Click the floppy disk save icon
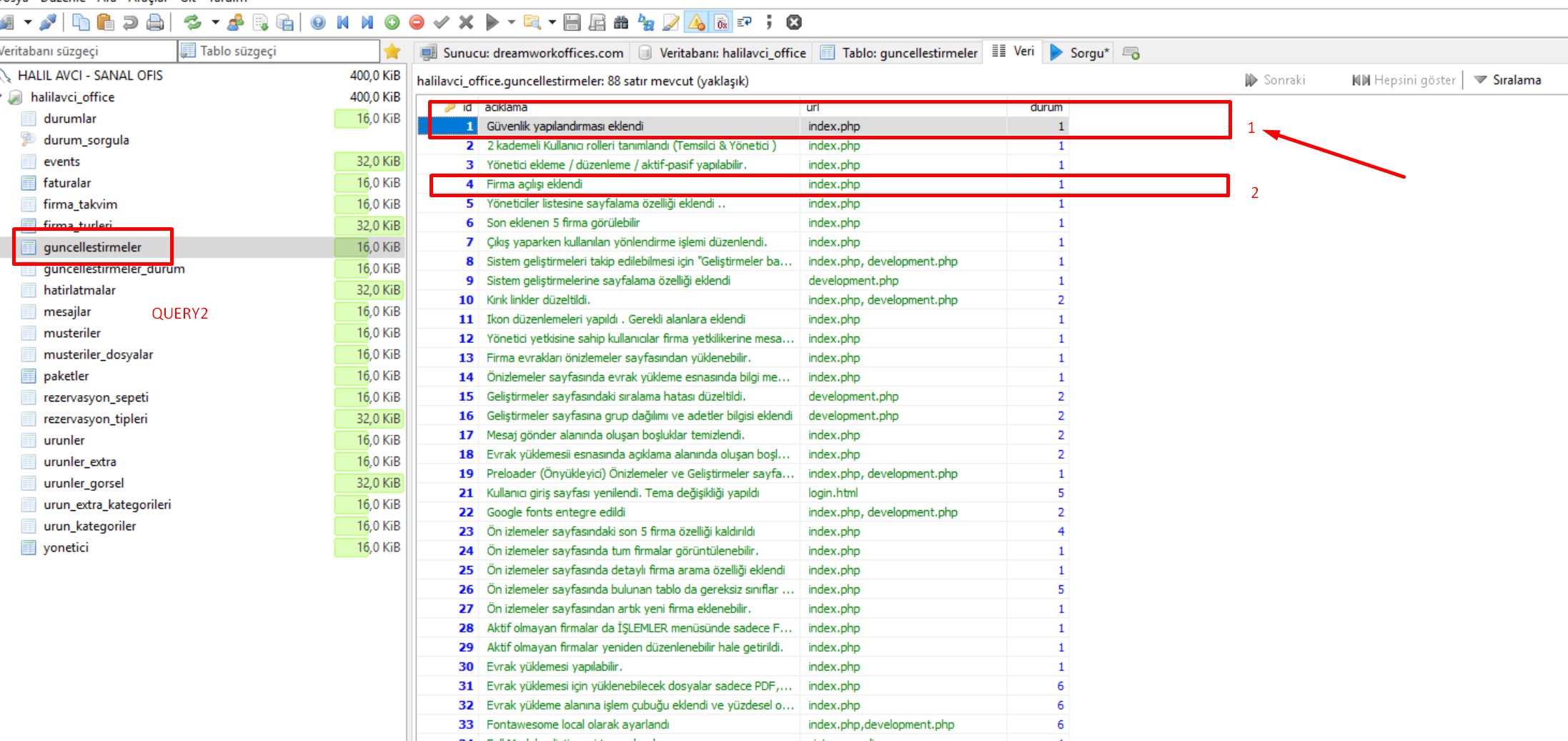Screen dimensions: 1568x741 pos(572,22)
